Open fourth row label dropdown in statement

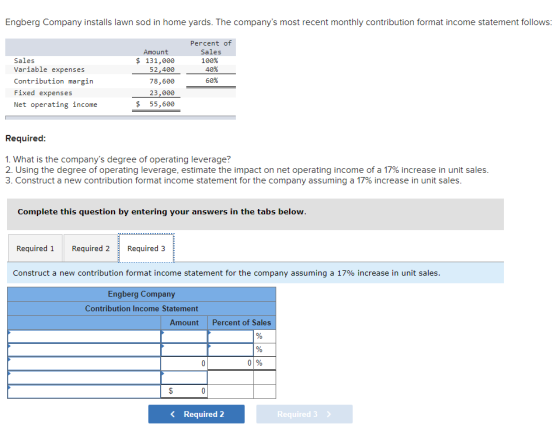84,378
